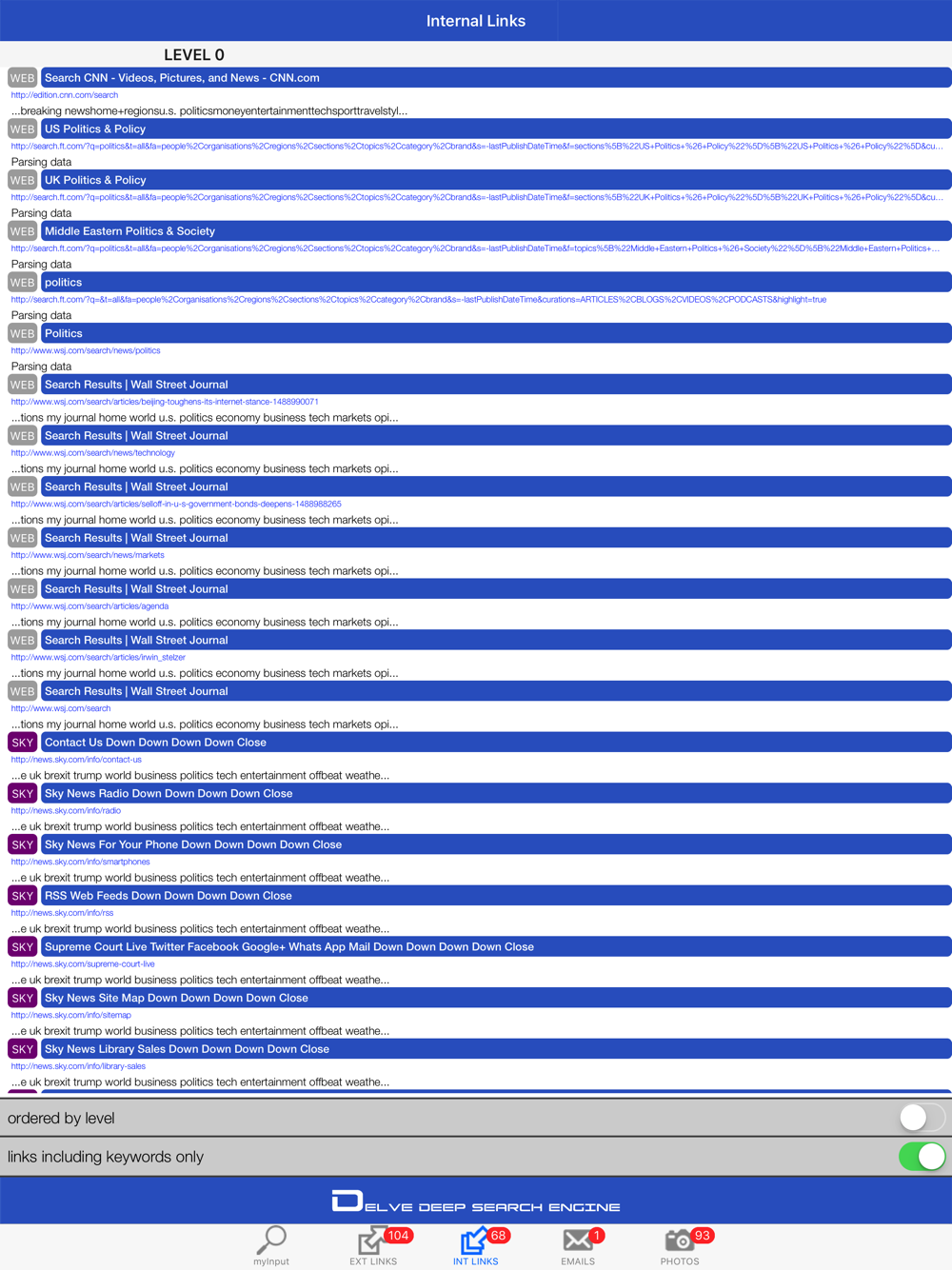Open the US Politics & Policy title bar
The image size is (952, 1270).
[x=496, y=129]
